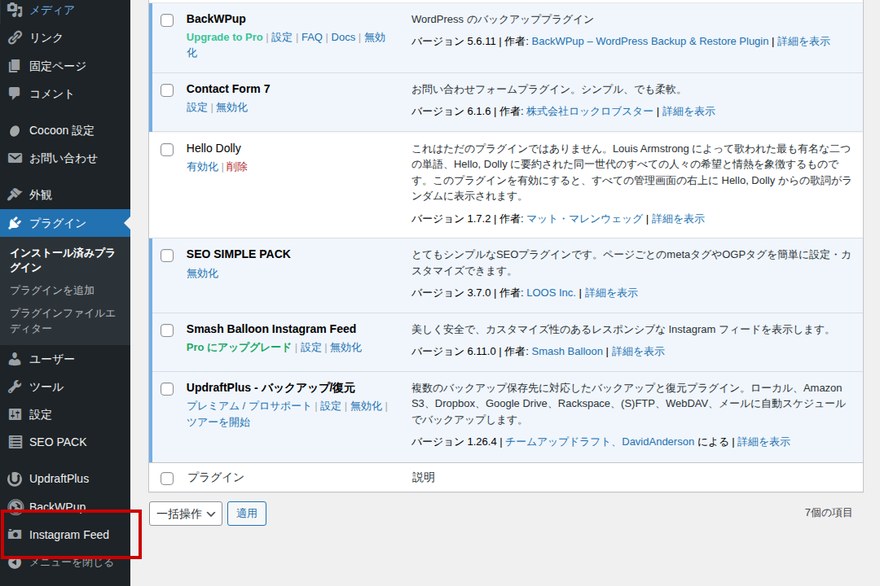
Task: Click Pro にアップグレード link
Action: point(239,347)
